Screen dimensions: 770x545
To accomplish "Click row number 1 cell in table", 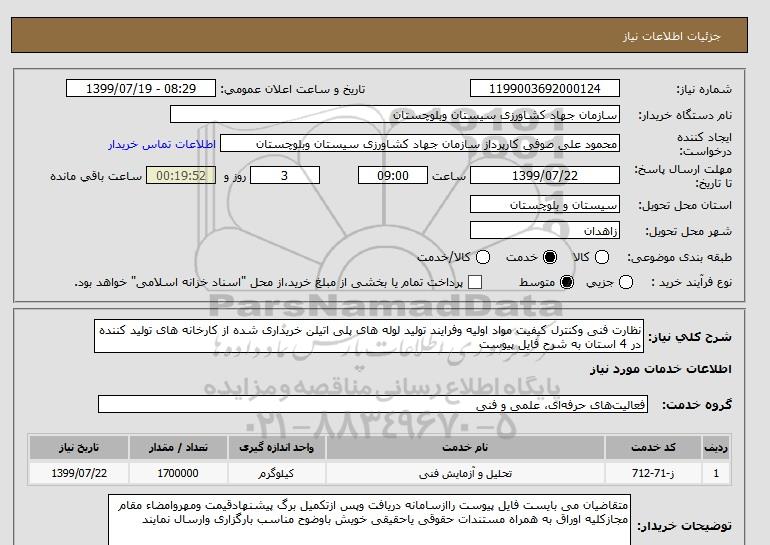I will [x=716, y=473].
